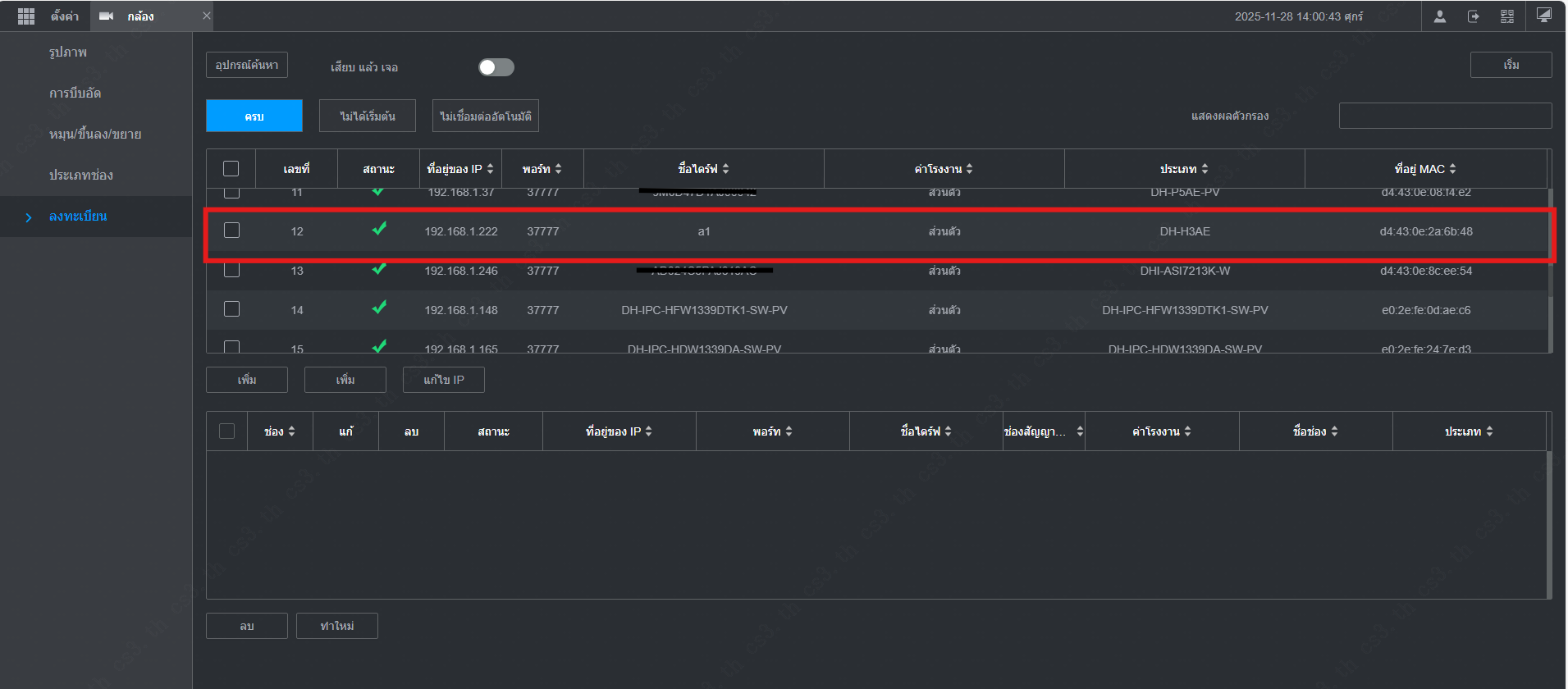The image size is (1568, 689).
Task: Click IP cell 192.168.1.148
Action: (461, 310)
